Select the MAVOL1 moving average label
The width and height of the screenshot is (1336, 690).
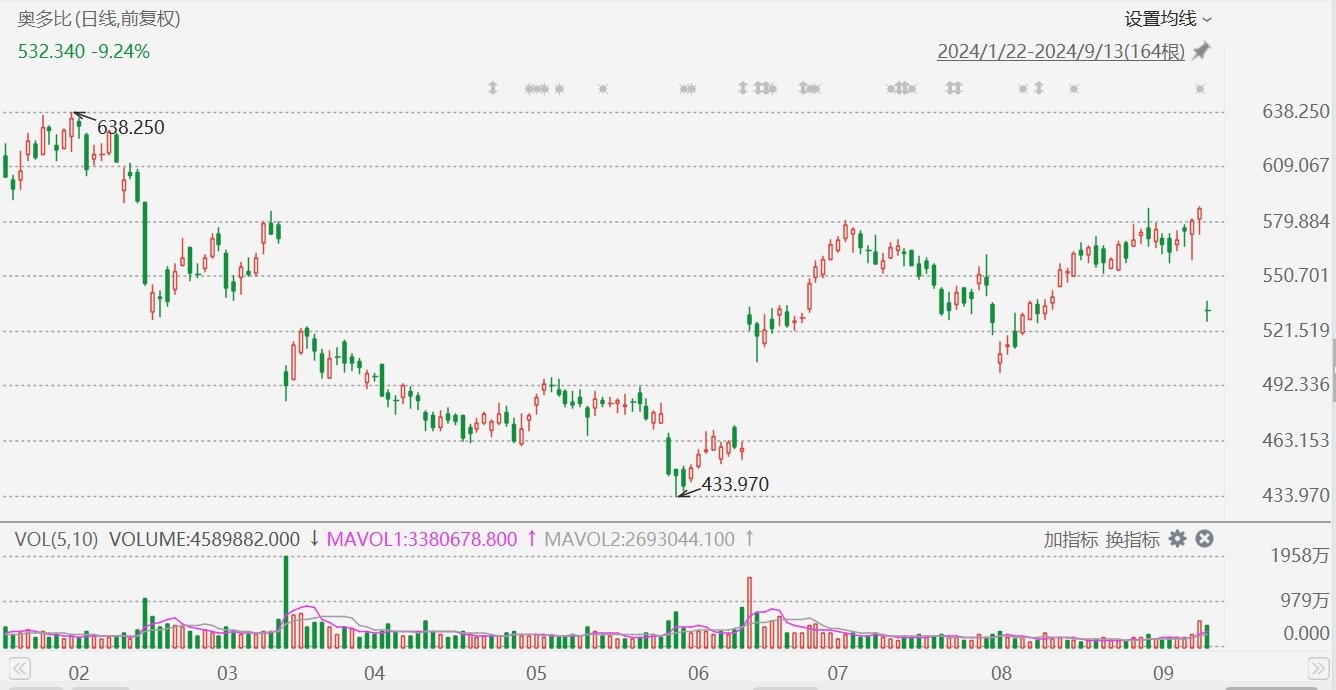click(422, 539)
